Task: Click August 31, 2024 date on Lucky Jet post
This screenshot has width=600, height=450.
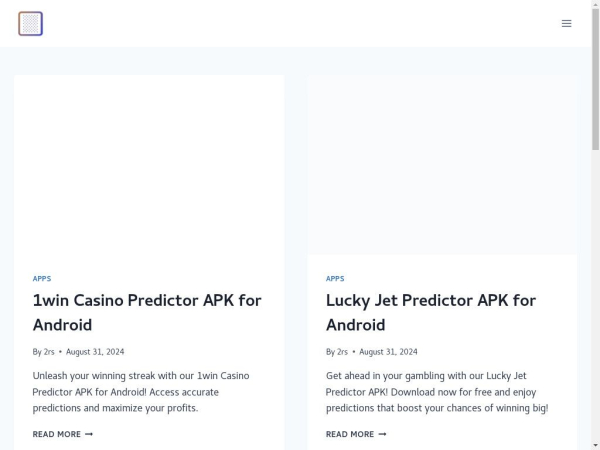Action: (388, 352)
